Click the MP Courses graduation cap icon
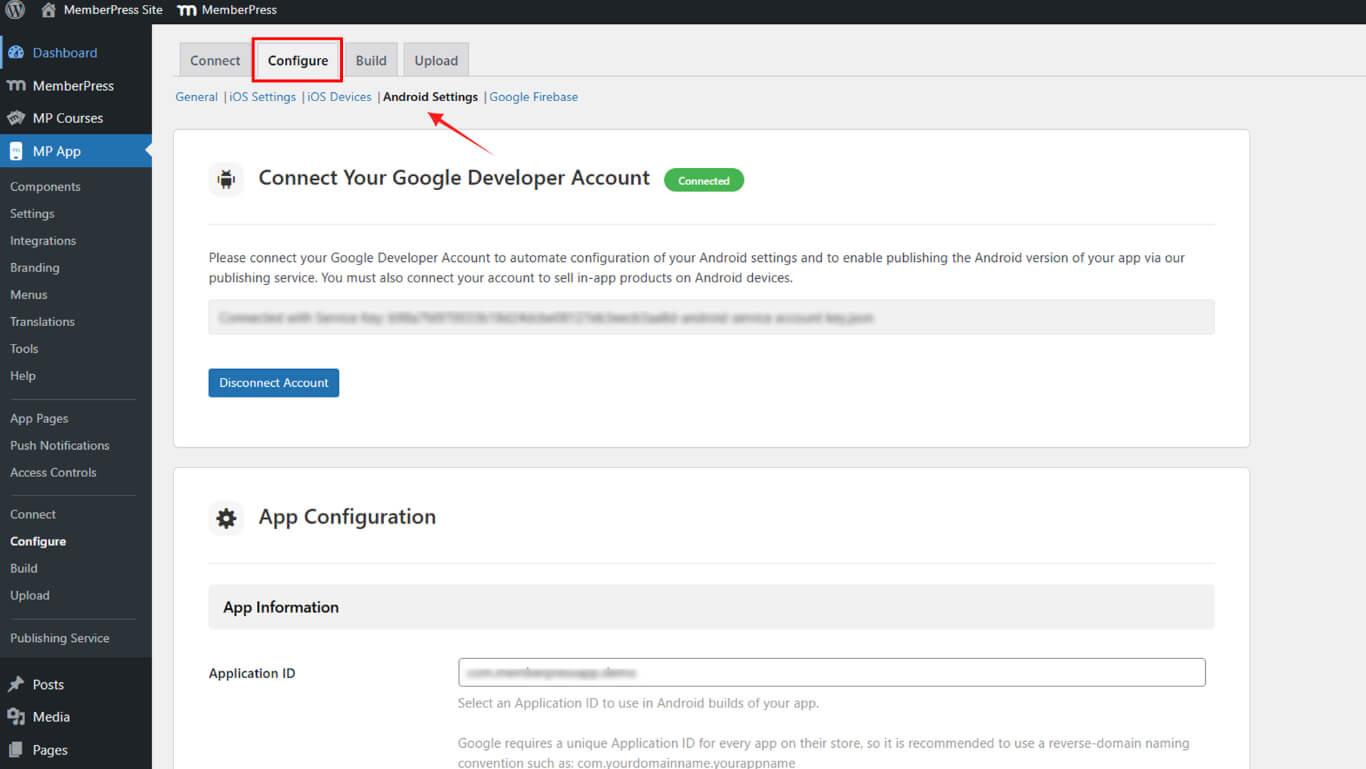The height and width of the screenshot is (769, 1366). pos(16,118)
